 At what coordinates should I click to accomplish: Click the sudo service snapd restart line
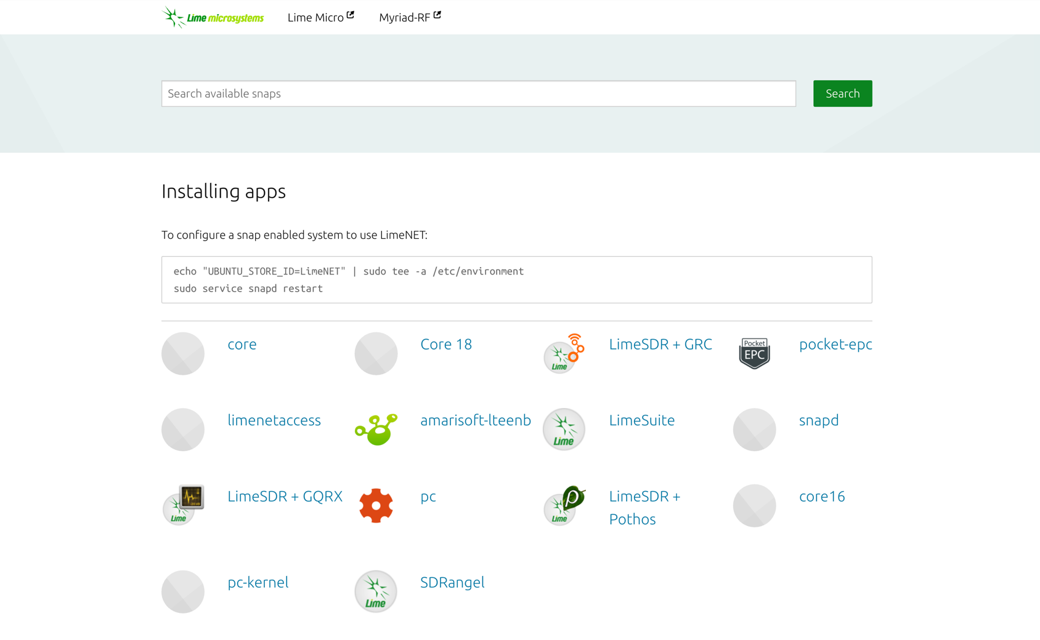248,288
